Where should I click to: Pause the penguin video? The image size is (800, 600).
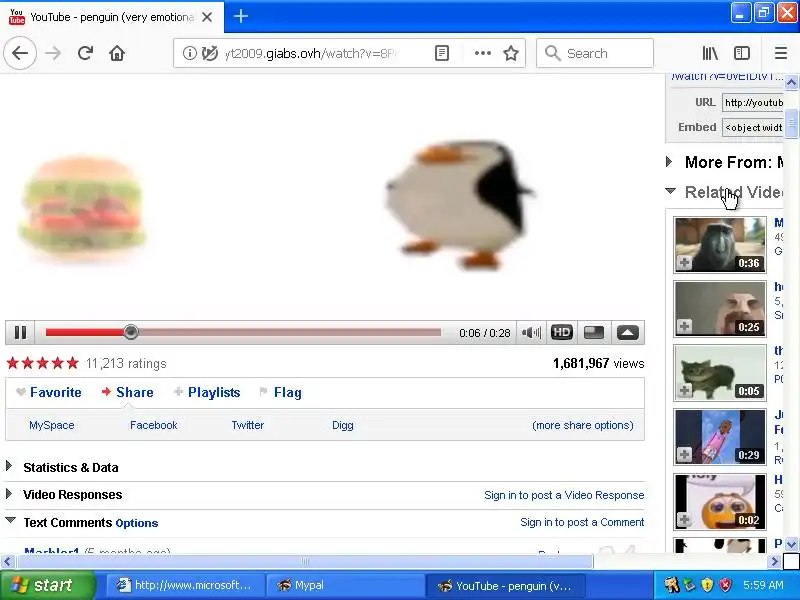(20, 333)
